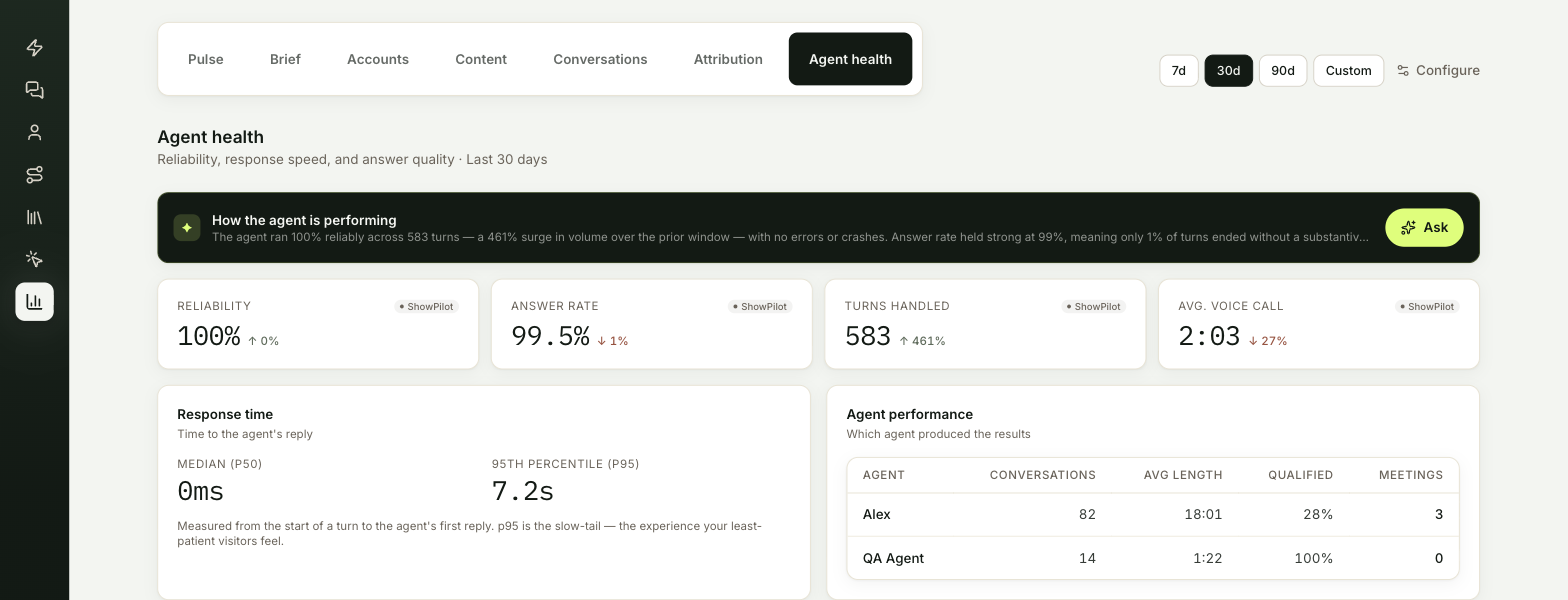Click the ShowPilot badge on Answer Rate card

coord(760,307)
